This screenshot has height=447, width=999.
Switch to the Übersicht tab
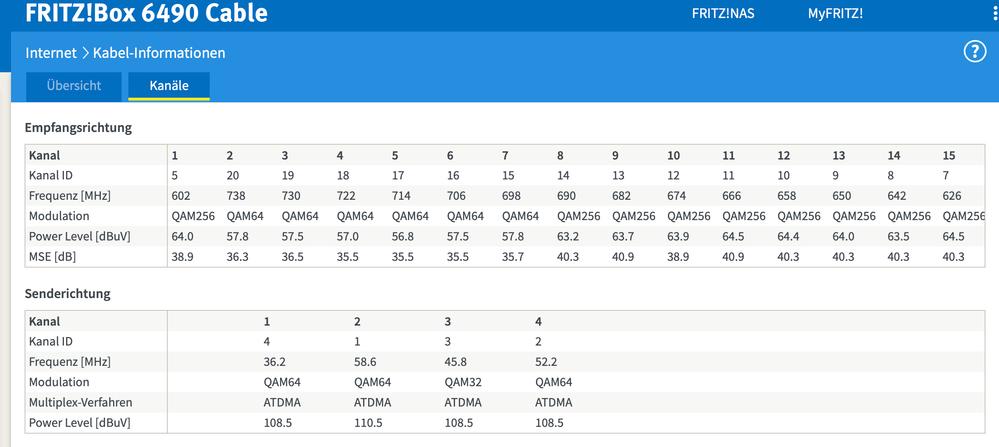click(73, 86)
